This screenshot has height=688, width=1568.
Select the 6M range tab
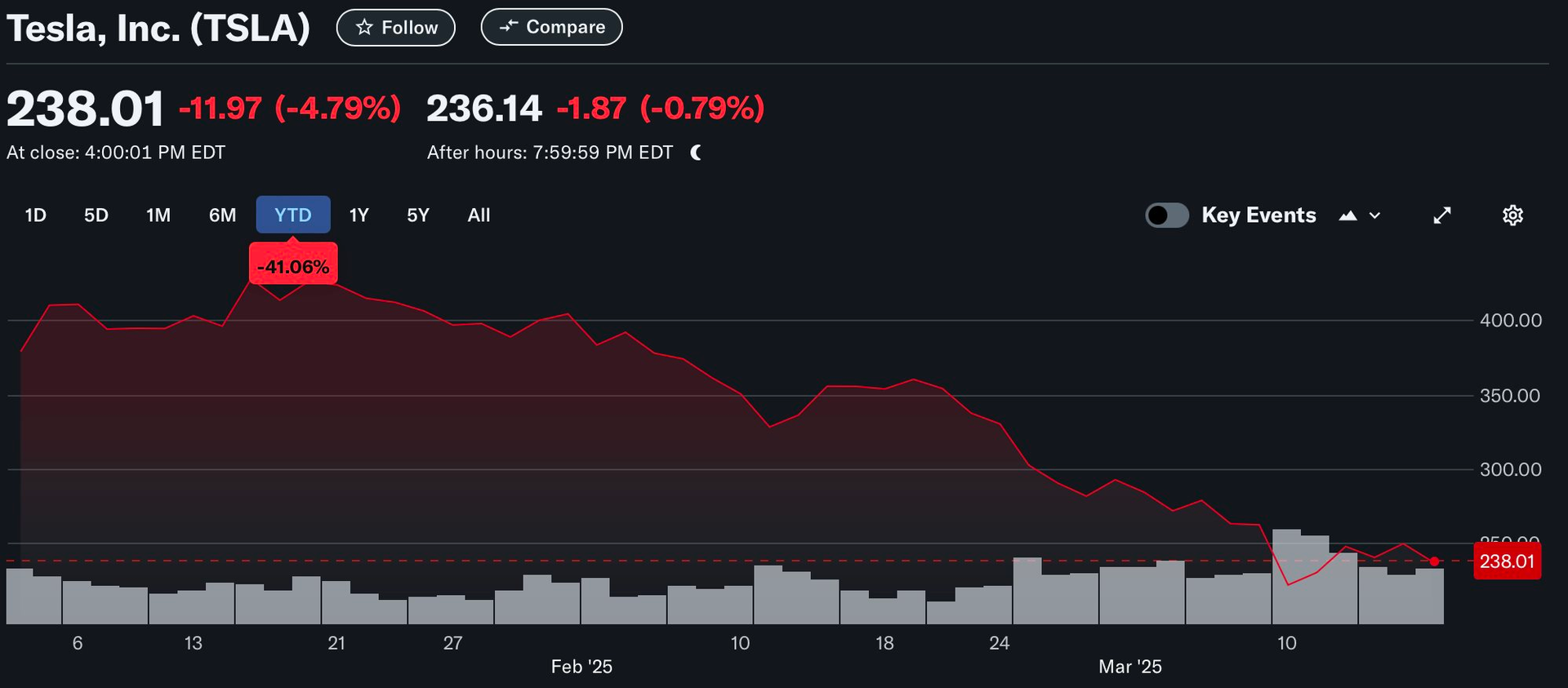coord(222,215)
